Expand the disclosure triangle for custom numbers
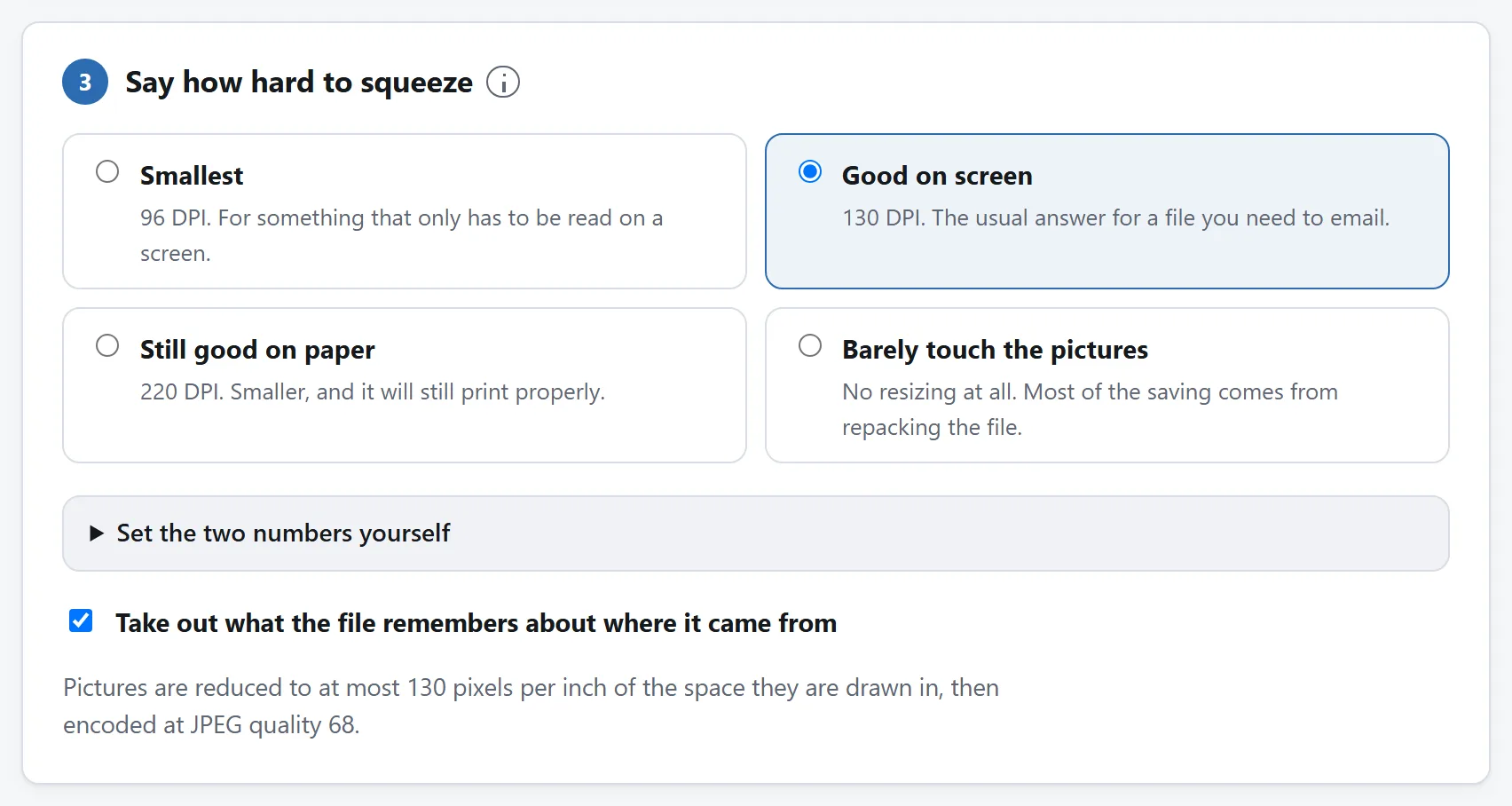Screen dimensions: 1512x806 pyautogui.click(x=97, y=533)
